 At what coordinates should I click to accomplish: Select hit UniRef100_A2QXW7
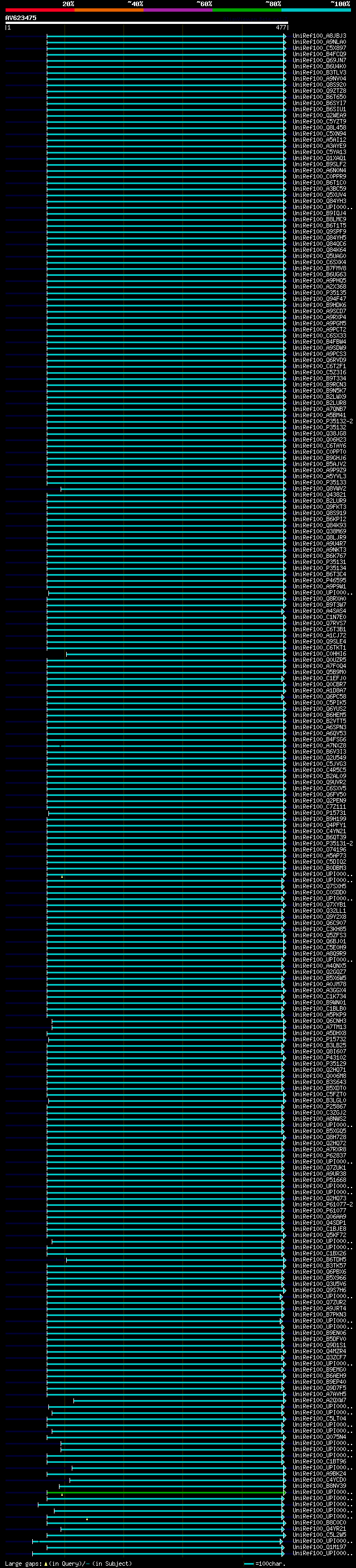tap(319, 1400)
